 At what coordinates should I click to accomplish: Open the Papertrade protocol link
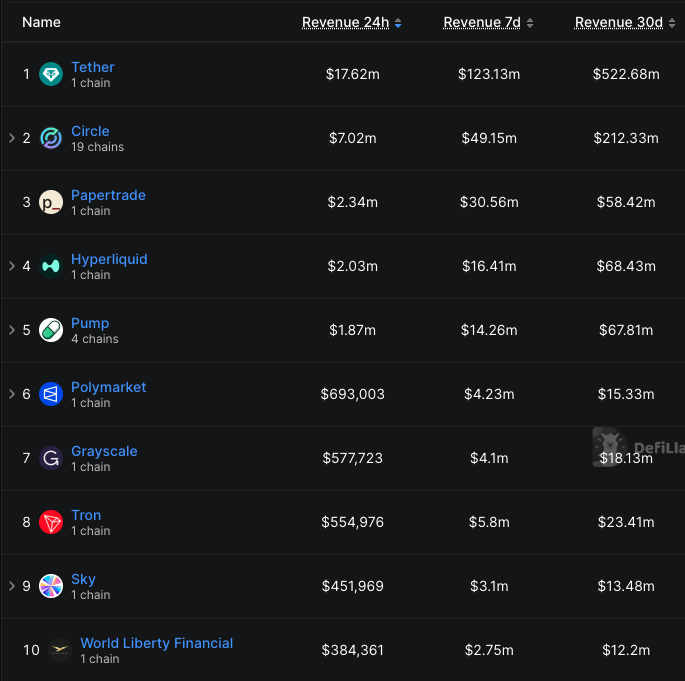coord(108,195)
